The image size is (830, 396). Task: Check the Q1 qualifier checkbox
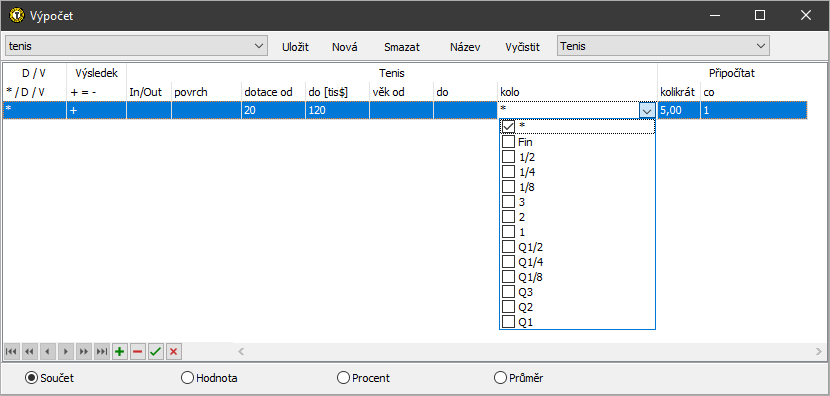pyautogui.click(x=508, y=321)
